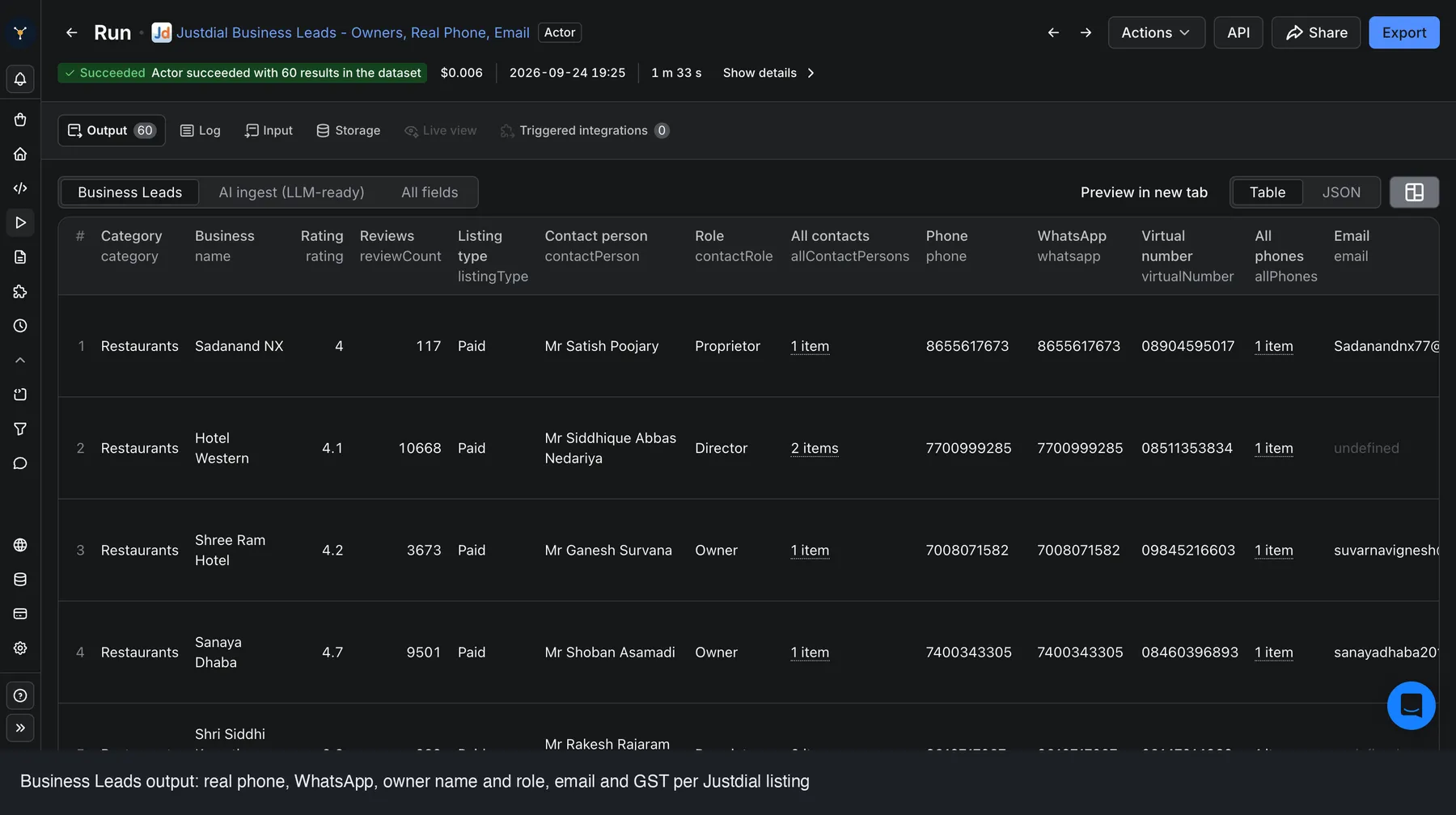Open 1 item contacts for Shree Ram Hotel
Screen dimensions: 1456x815
[x=810, y=550]
